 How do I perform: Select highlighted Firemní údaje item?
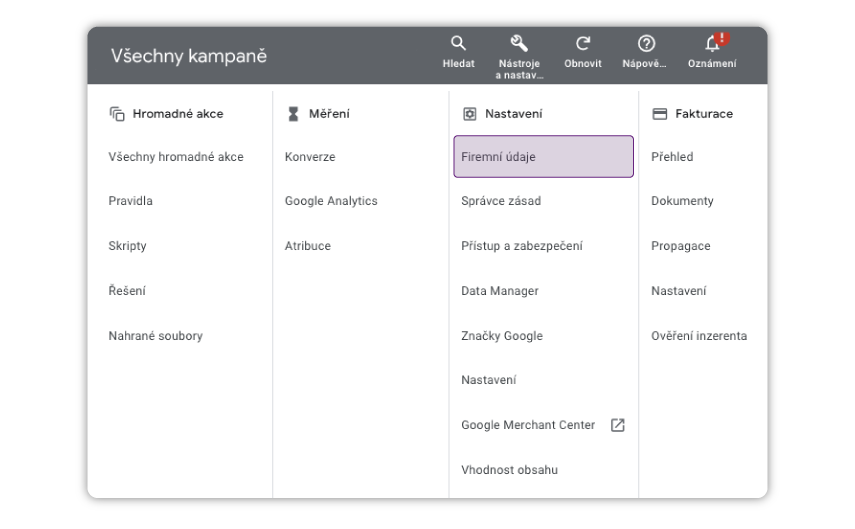543,157
